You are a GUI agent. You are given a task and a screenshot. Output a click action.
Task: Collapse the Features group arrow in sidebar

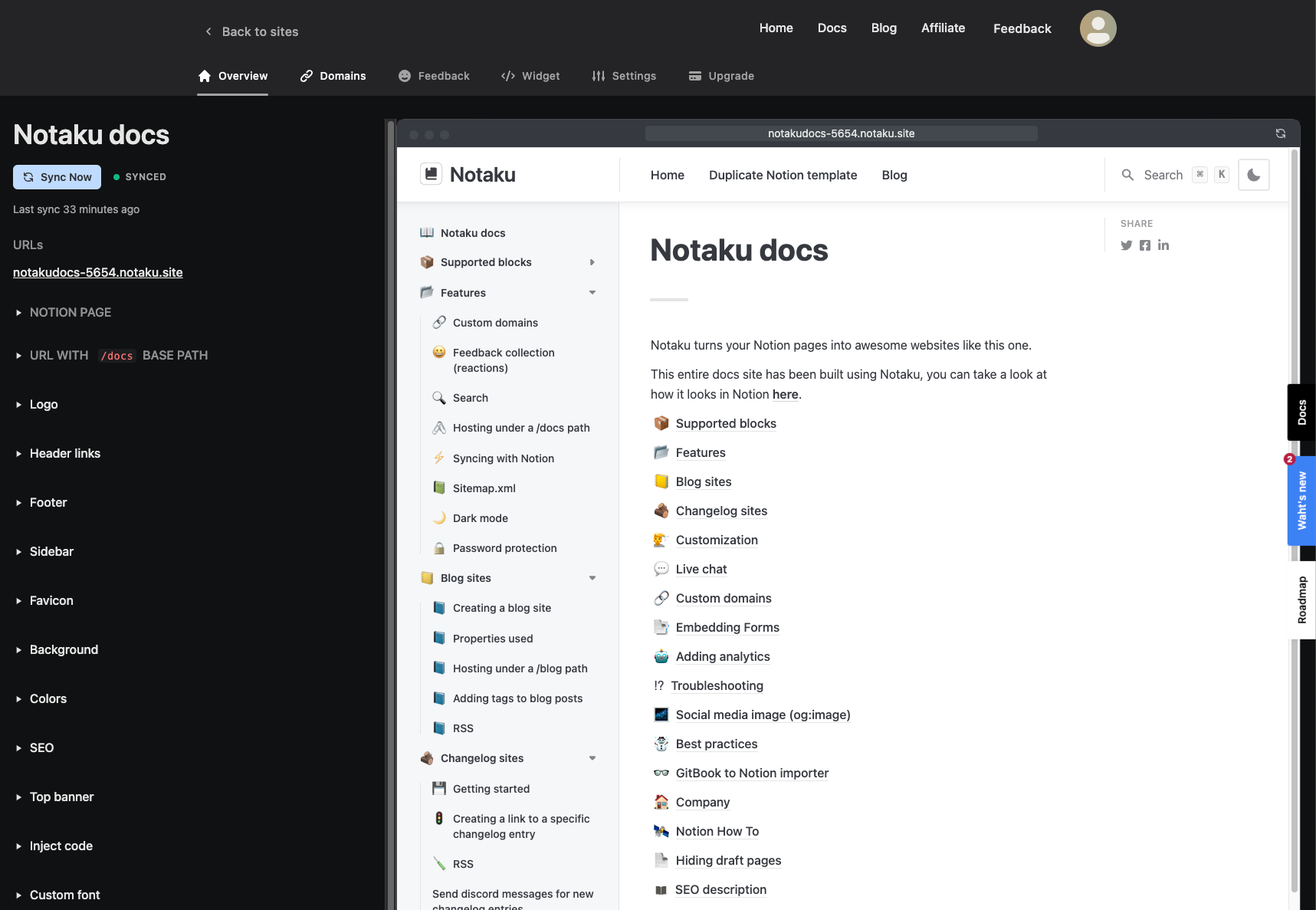592,293
